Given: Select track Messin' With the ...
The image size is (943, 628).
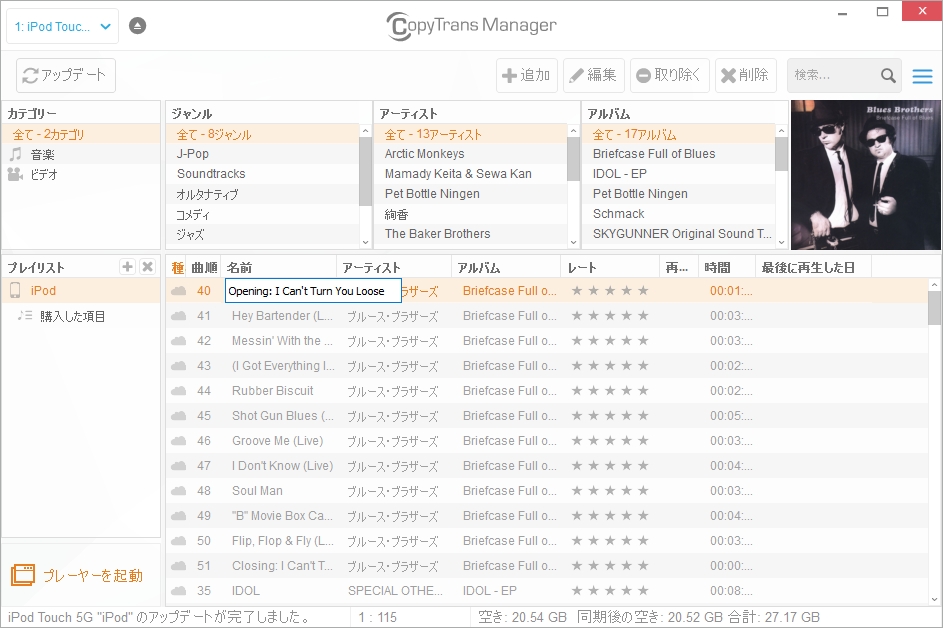Looking at the screenshot, I should tap(282, 340).
